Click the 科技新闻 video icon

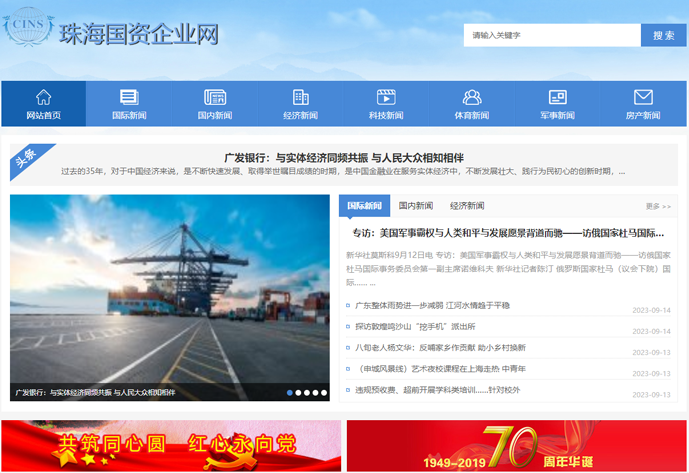click(x=386, y=97)
